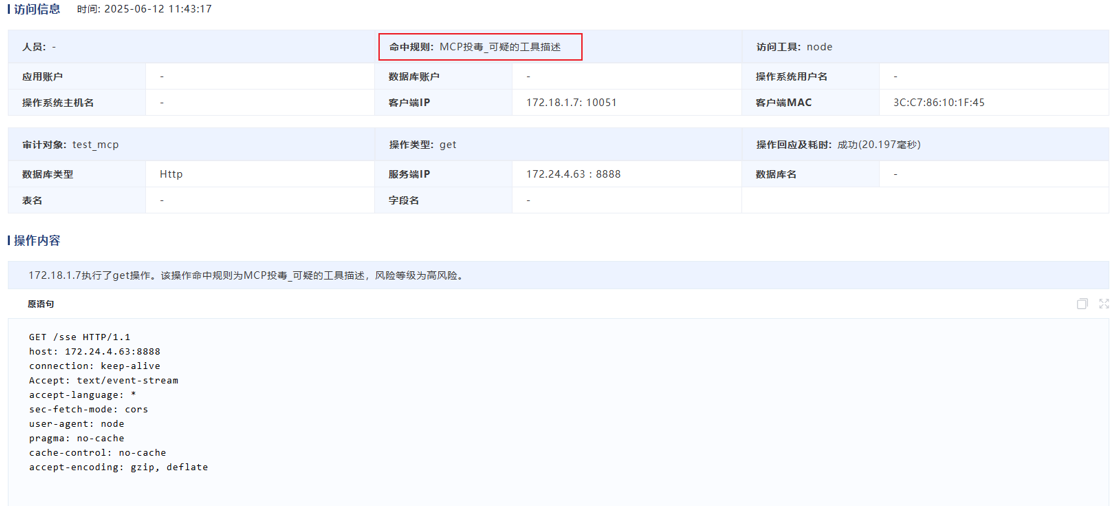This screenshot has width=1111, height=506.
Task: Click the Accept: text/event-stream header line
Action: [x=103, y=380]
